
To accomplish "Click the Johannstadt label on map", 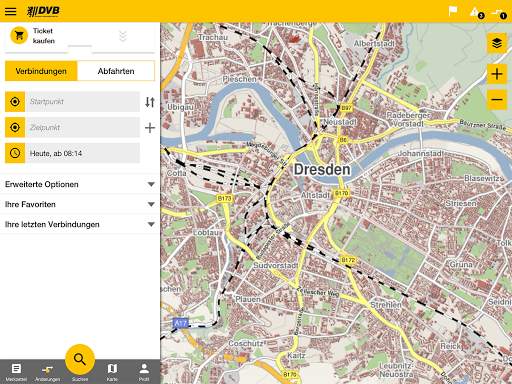I will (x=420, y=153).
